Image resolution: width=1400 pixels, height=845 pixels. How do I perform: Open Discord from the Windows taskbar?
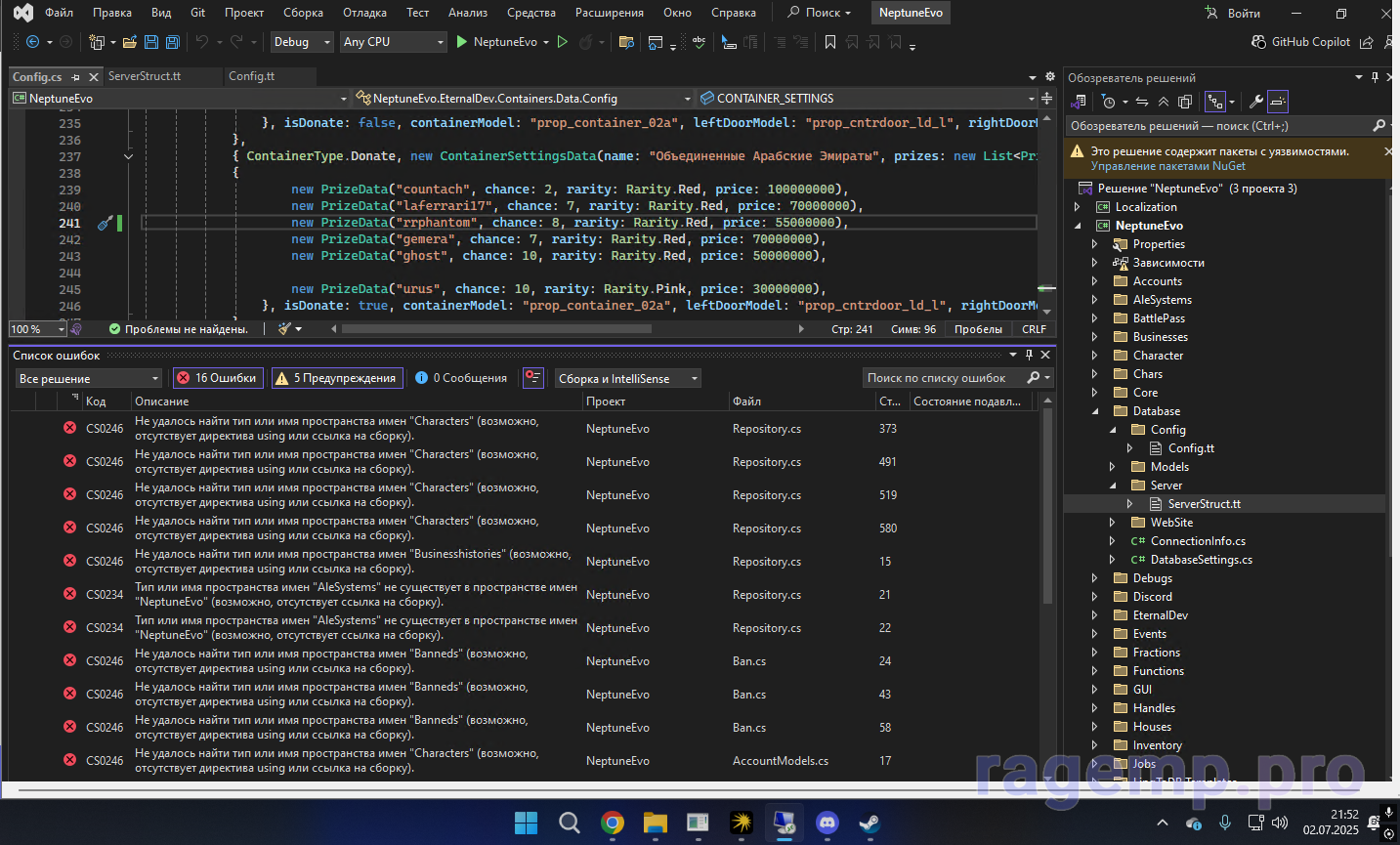pos(827,823)
